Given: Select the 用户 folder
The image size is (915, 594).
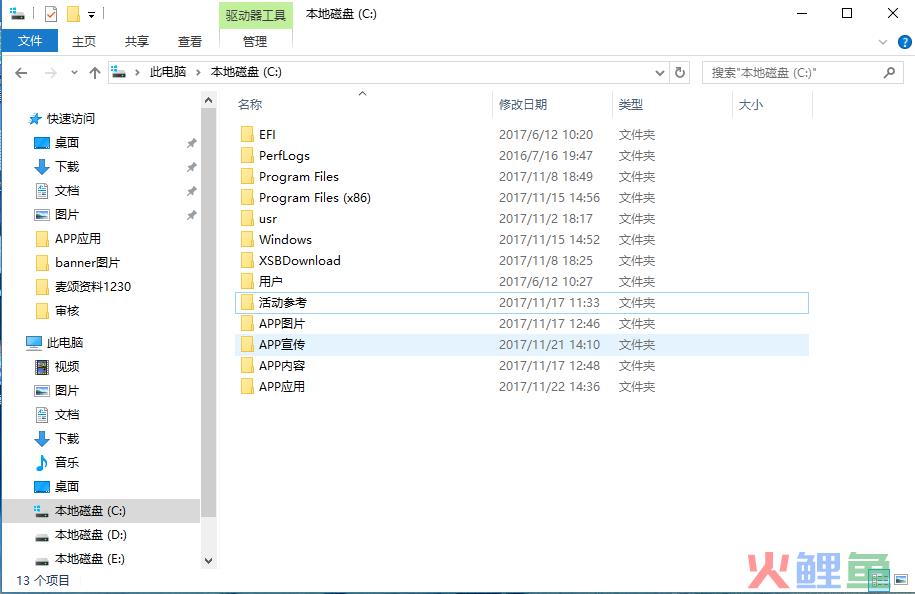Looking at the screenshot, I should [271, 282].
